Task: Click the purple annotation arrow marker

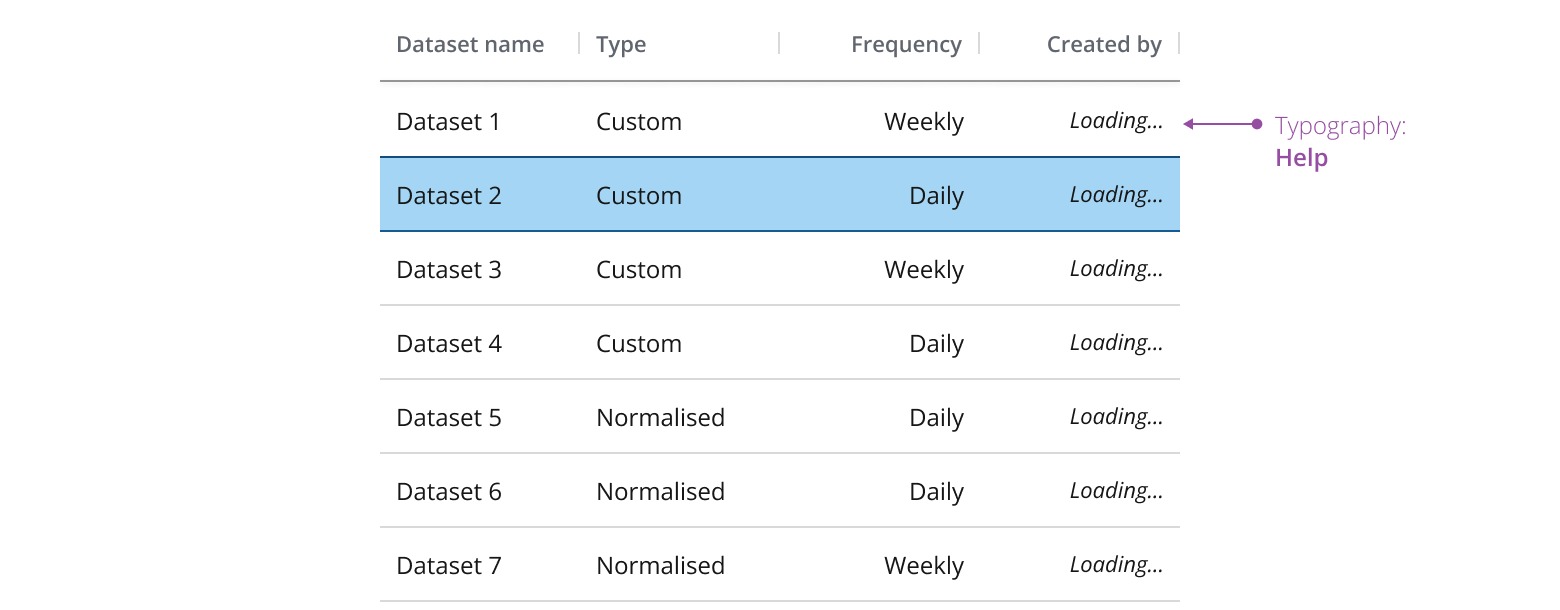Action: pos(1258,124)
